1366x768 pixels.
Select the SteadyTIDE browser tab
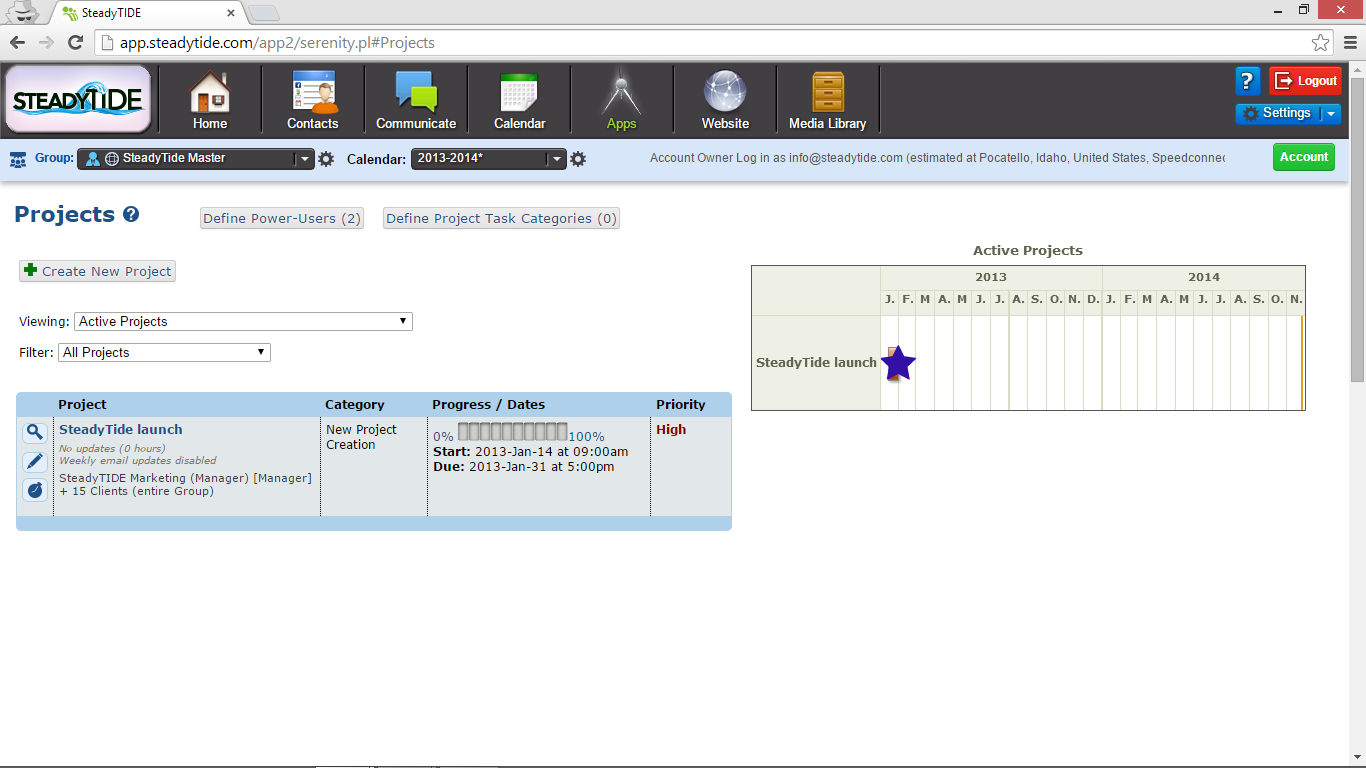[x=148, y=13]
